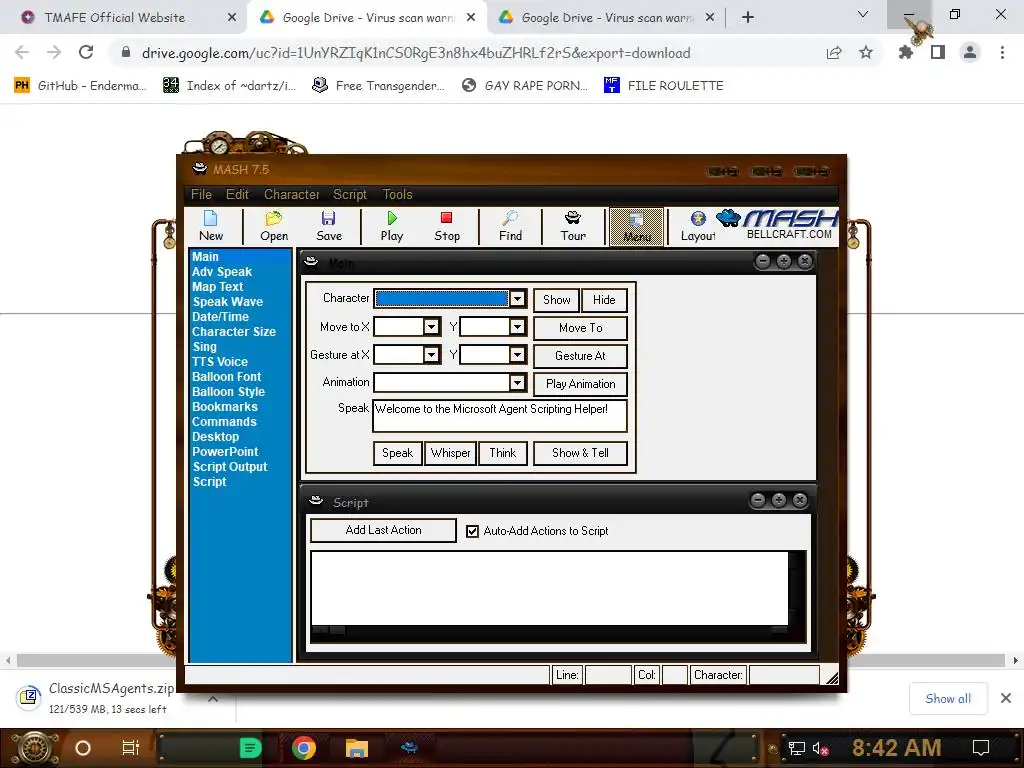1024x768 pixels.
Task: Expand the Script panel with its plus icon
Action: click(778, 500)
